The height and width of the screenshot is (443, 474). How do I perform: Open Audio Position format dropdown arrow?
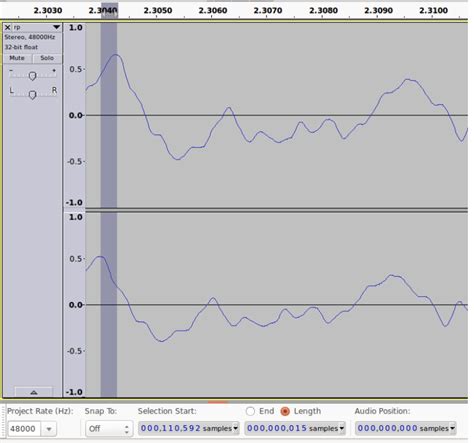[x=453, y=428]
